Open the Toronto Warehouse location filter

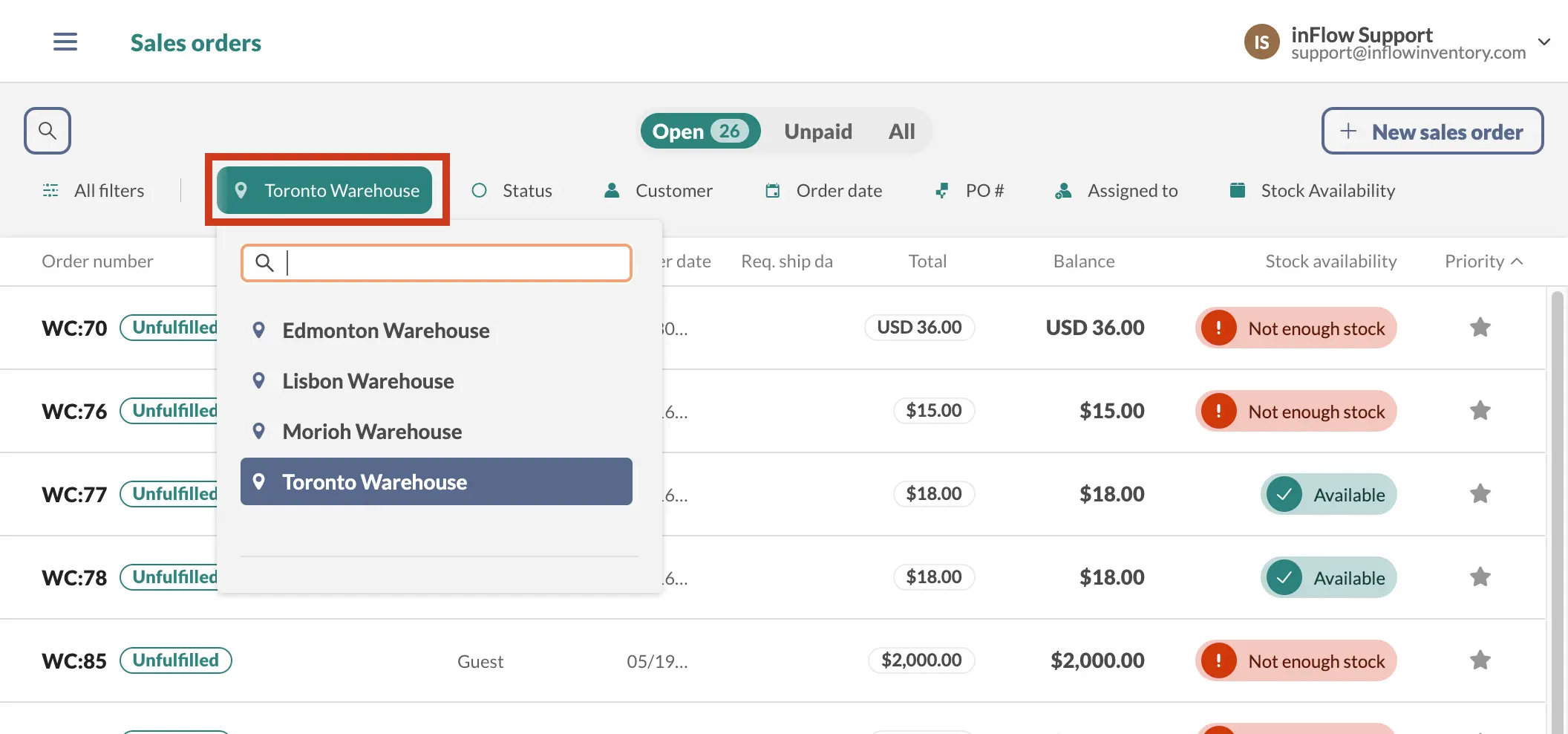tap(325, 191)
